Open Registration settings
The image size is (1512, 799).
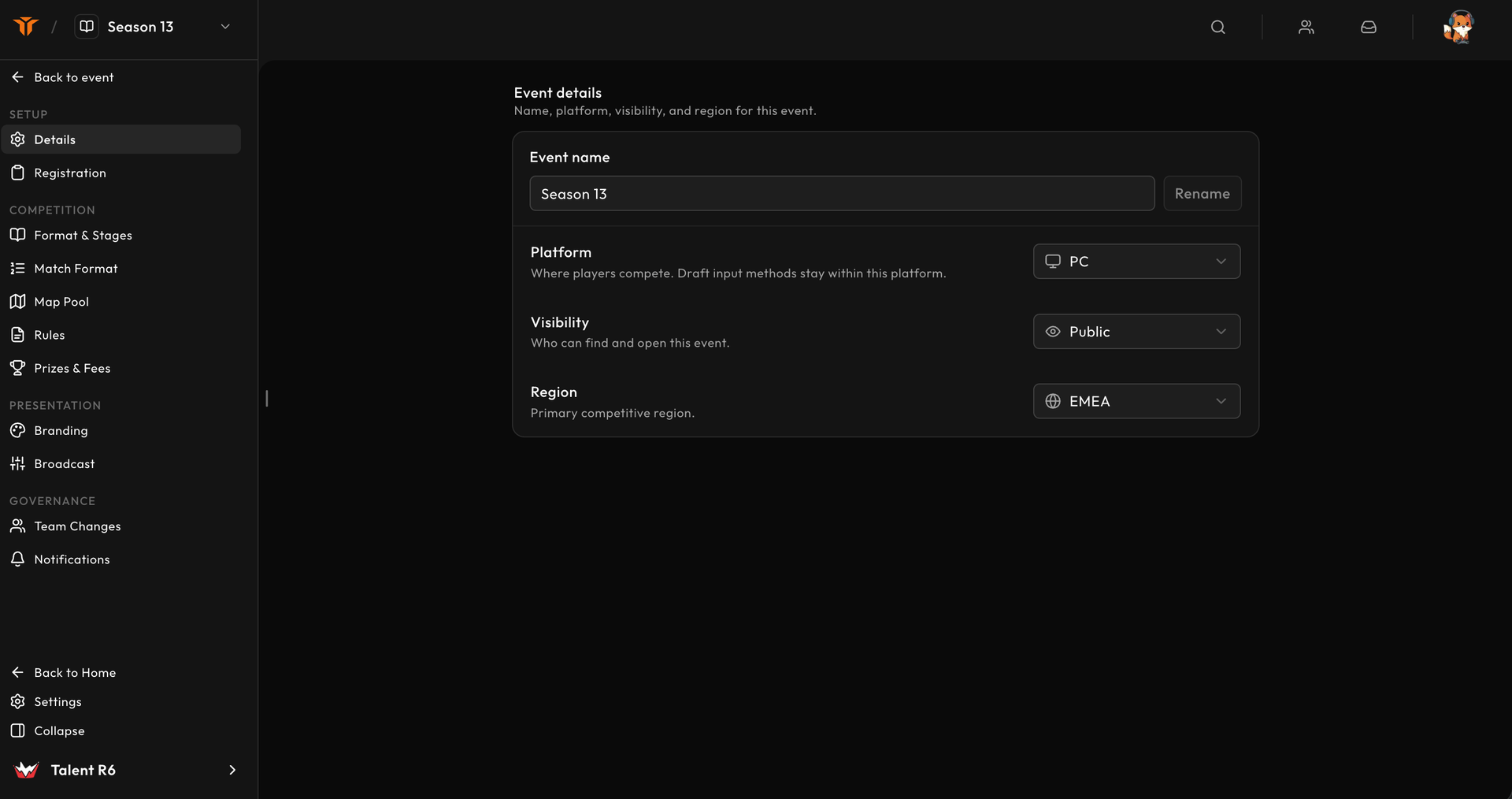pos(120,173)
